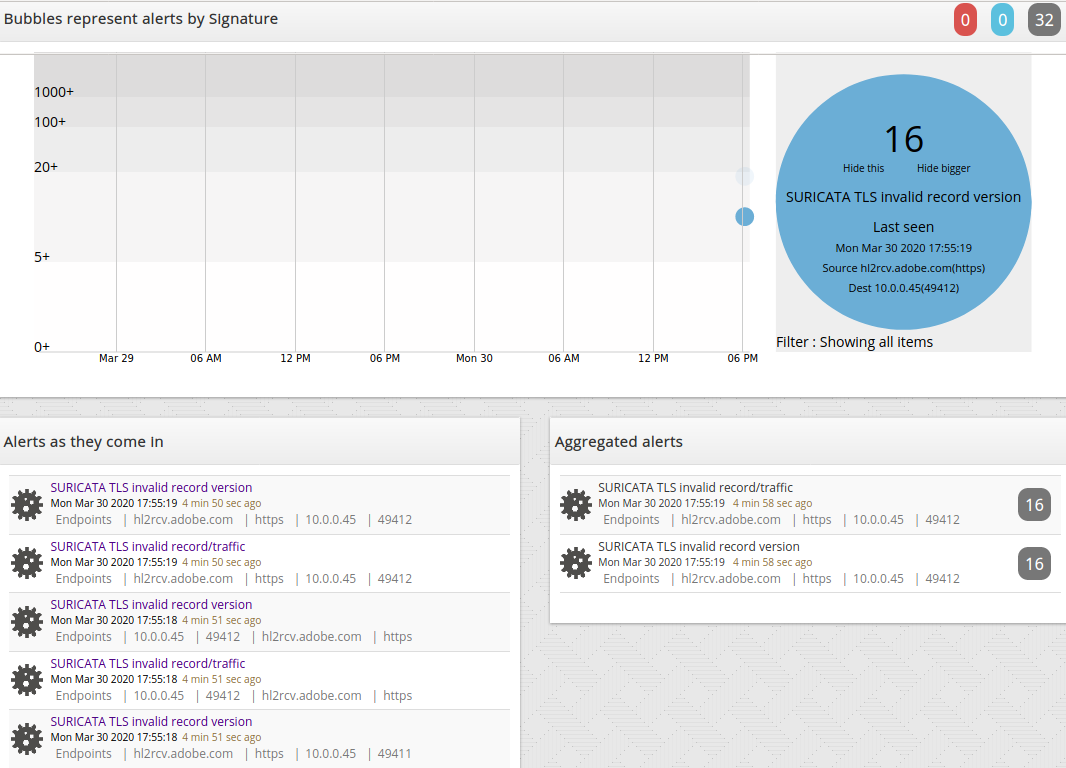
Task: Click the 'Hide this' link in the bubble
Action: click(x=863, y=168)
